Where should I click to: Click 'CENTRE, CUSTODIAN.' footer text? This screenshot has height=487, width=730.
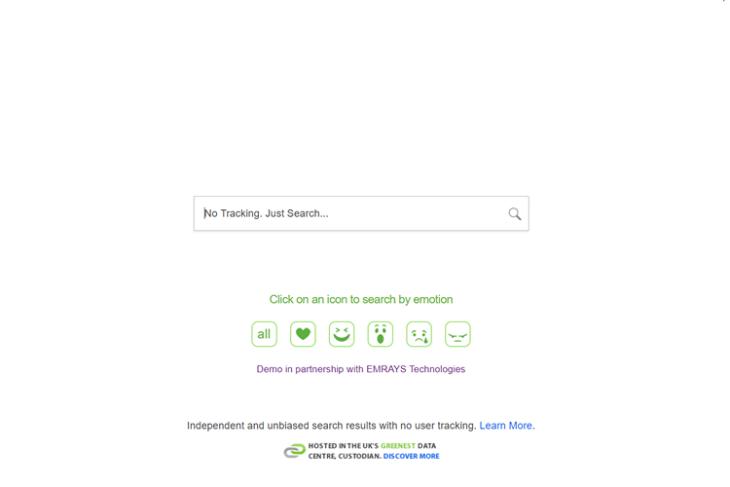tap(345, 456)
